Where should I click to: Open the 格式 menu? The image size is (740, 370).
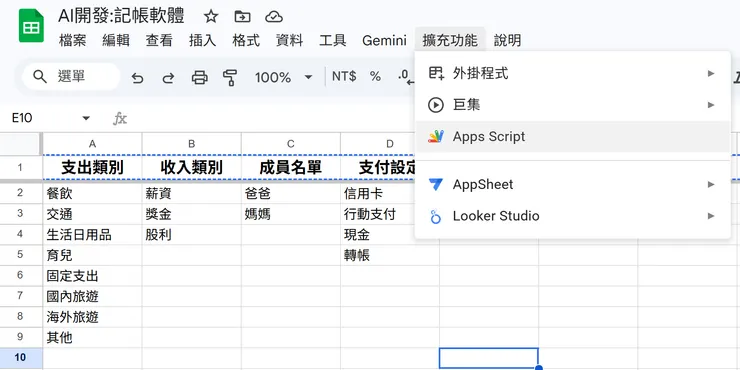[x=246, y=41]
